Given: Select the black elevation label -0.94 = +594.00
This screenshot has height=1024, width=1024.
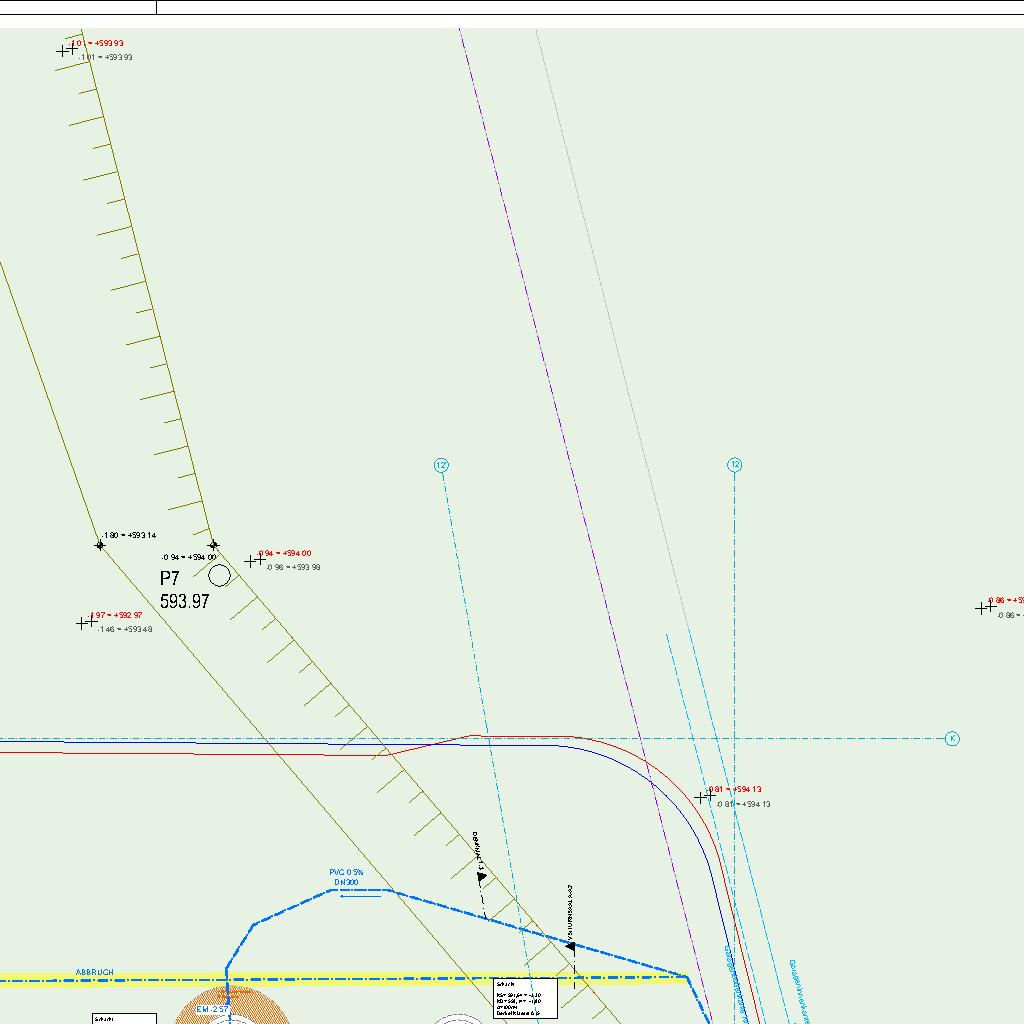Looking at the screenshot, I should click(189, 557).
